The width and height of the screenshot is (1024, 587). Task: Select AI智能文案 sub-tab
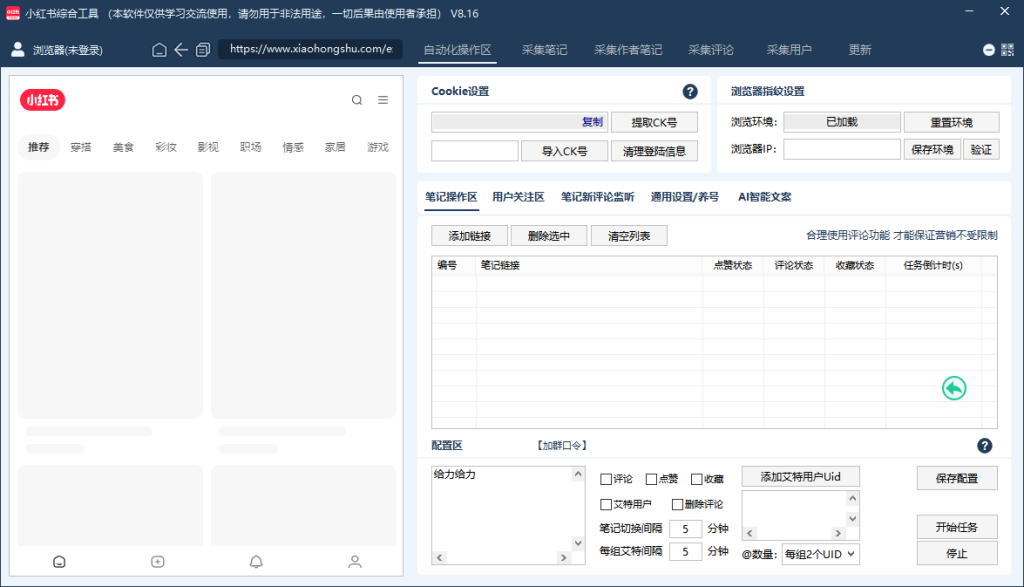[764, 197]
